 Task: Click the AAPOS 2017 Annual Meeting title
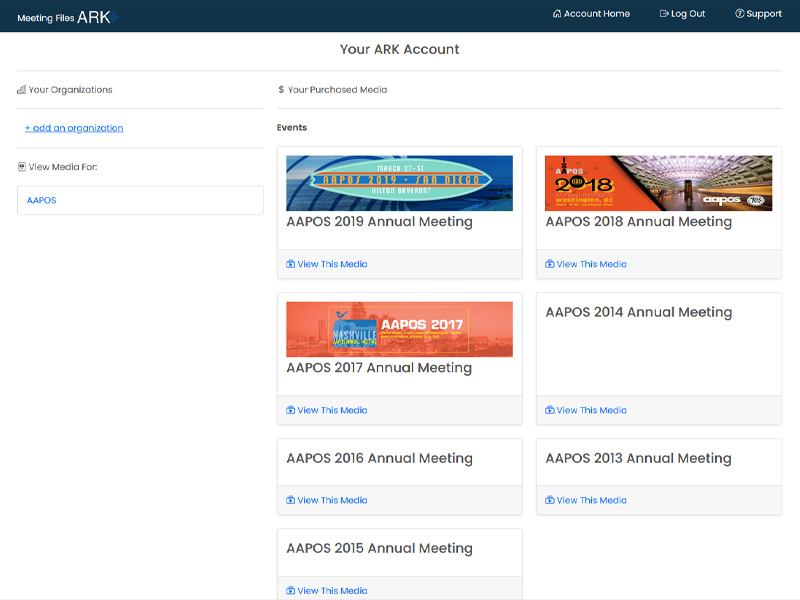(379, 367)
